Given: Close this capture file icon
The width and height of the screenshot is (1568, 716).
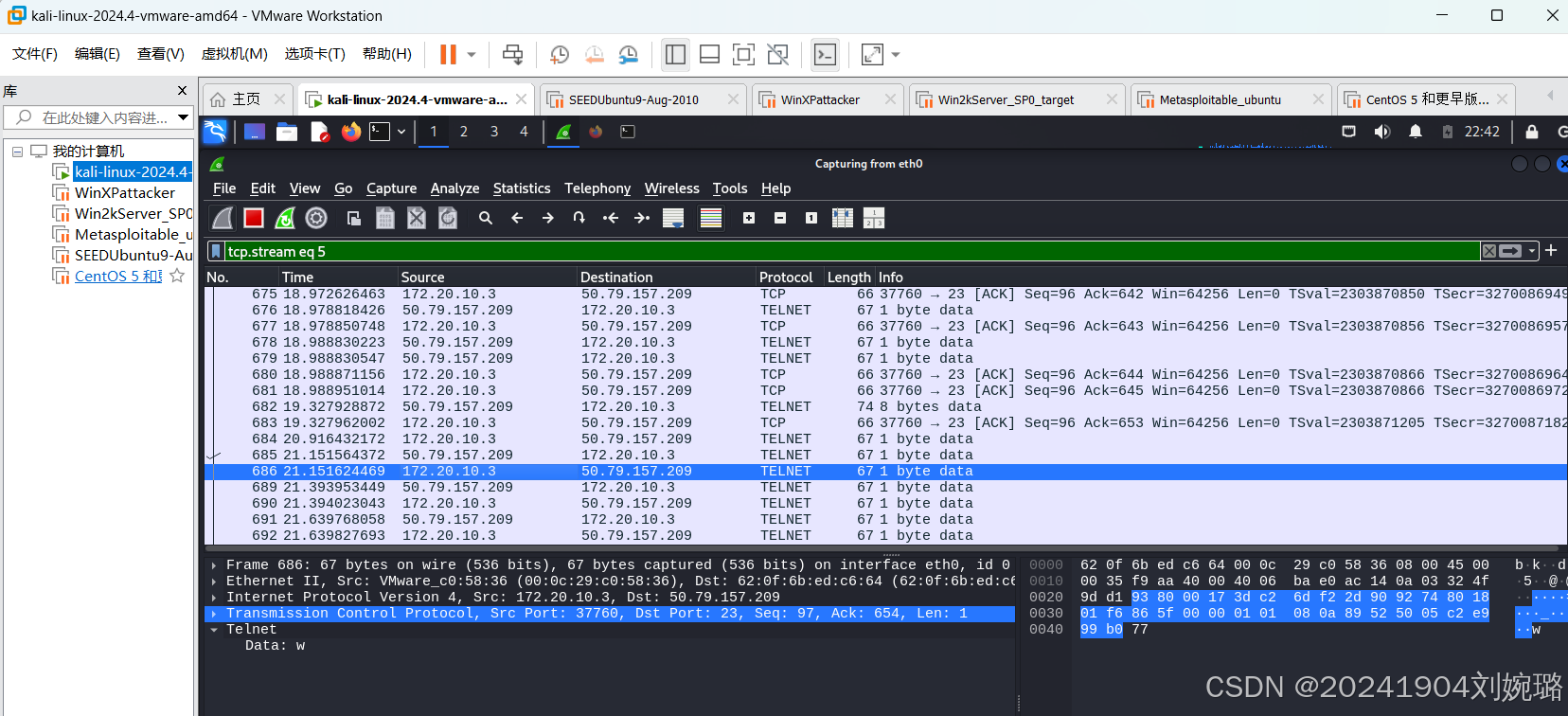Looking at the screenshot, I should click(417, 219).
